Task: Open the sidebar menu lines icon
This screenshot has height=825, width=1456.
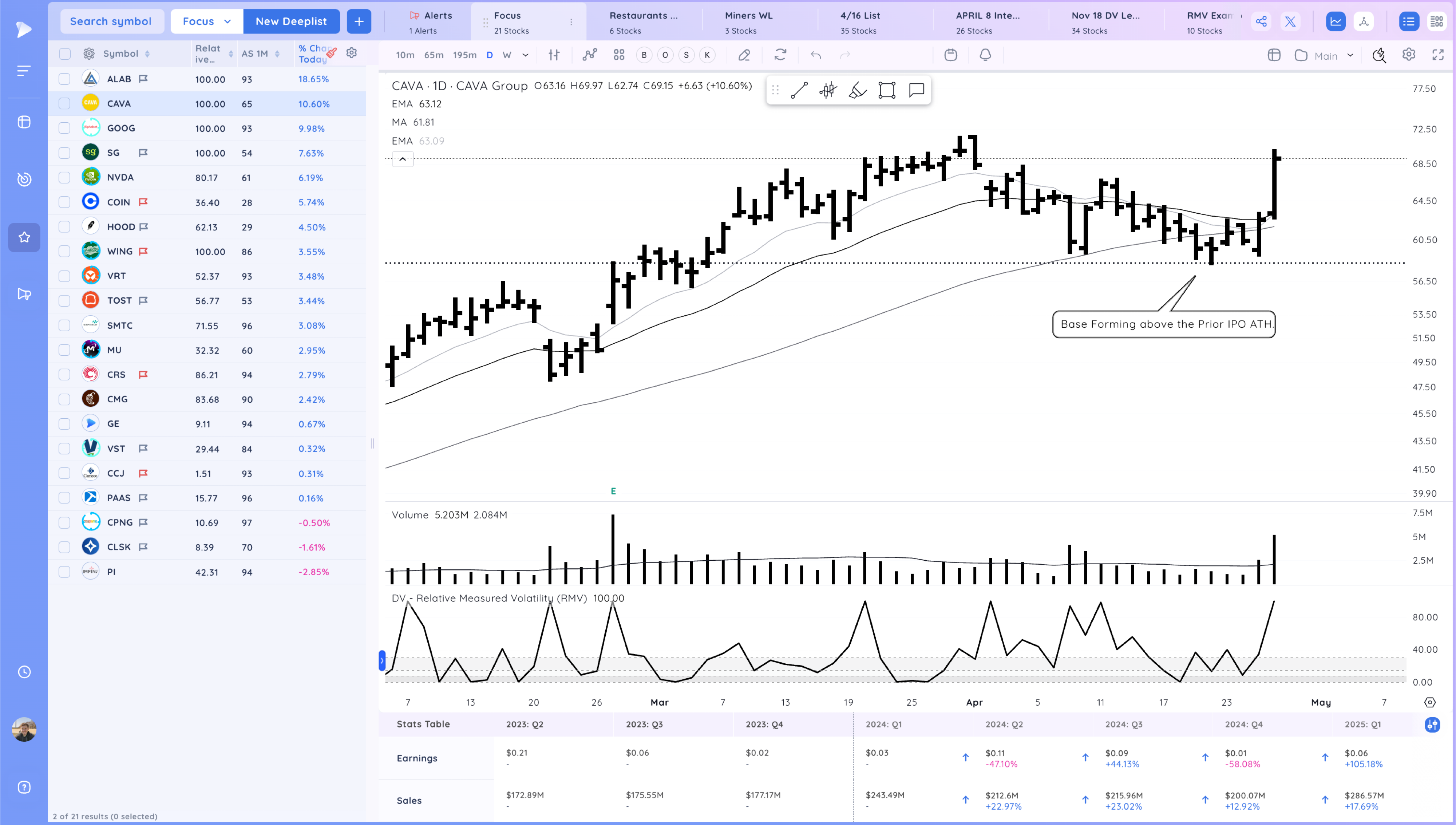Action: coord(24,71)
